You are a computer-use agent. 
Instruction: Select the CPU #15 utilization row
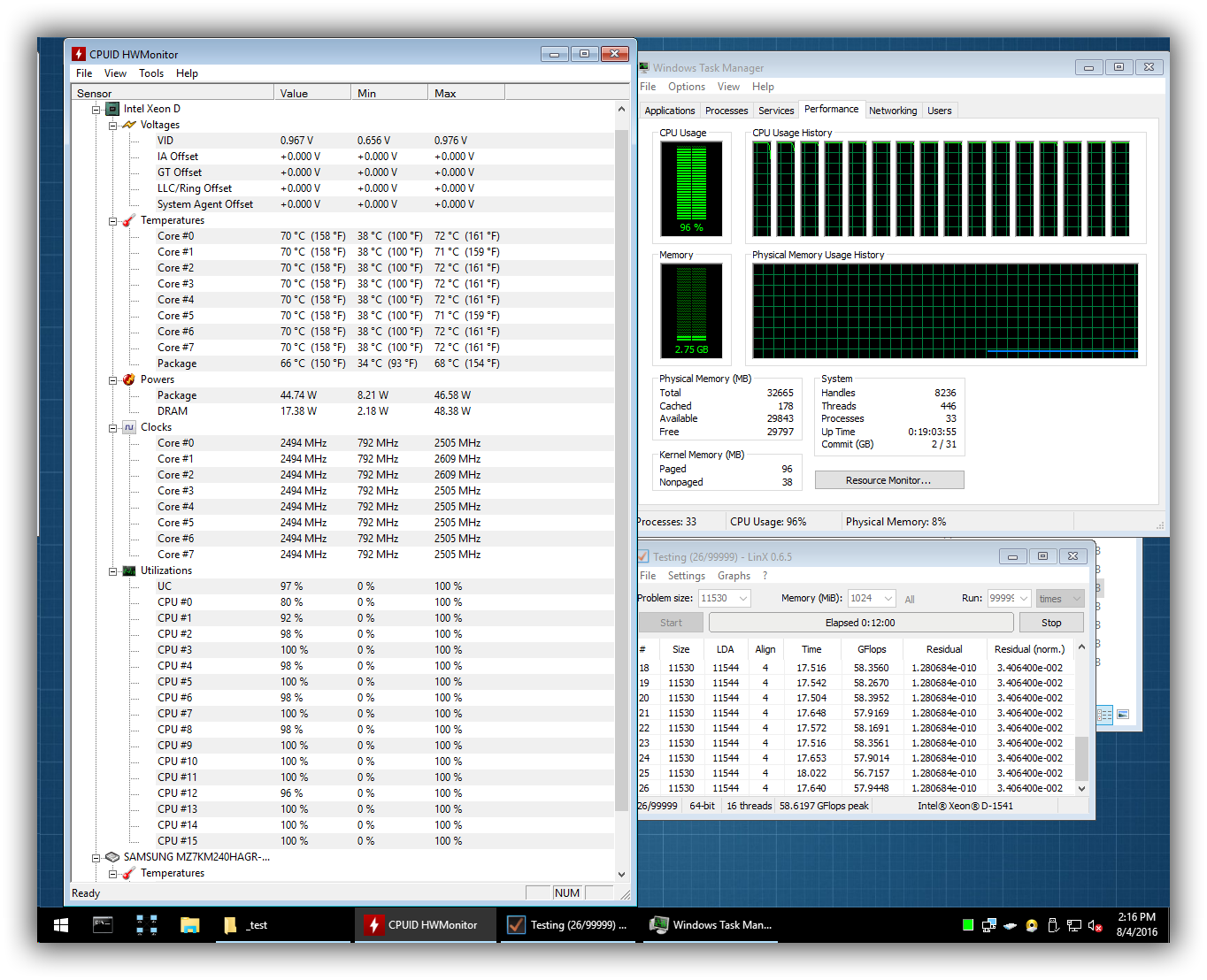[x=342, y=841]
